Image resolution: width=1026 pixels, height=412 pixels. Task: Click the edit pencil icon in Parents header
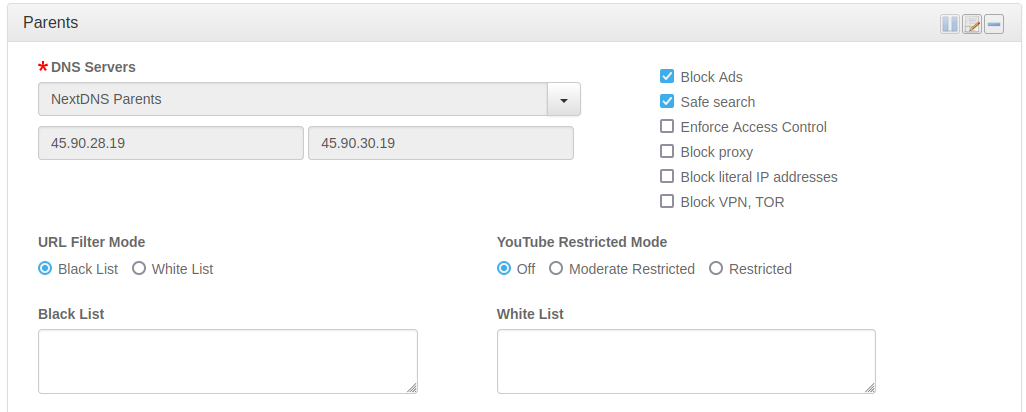pos(972,24)
